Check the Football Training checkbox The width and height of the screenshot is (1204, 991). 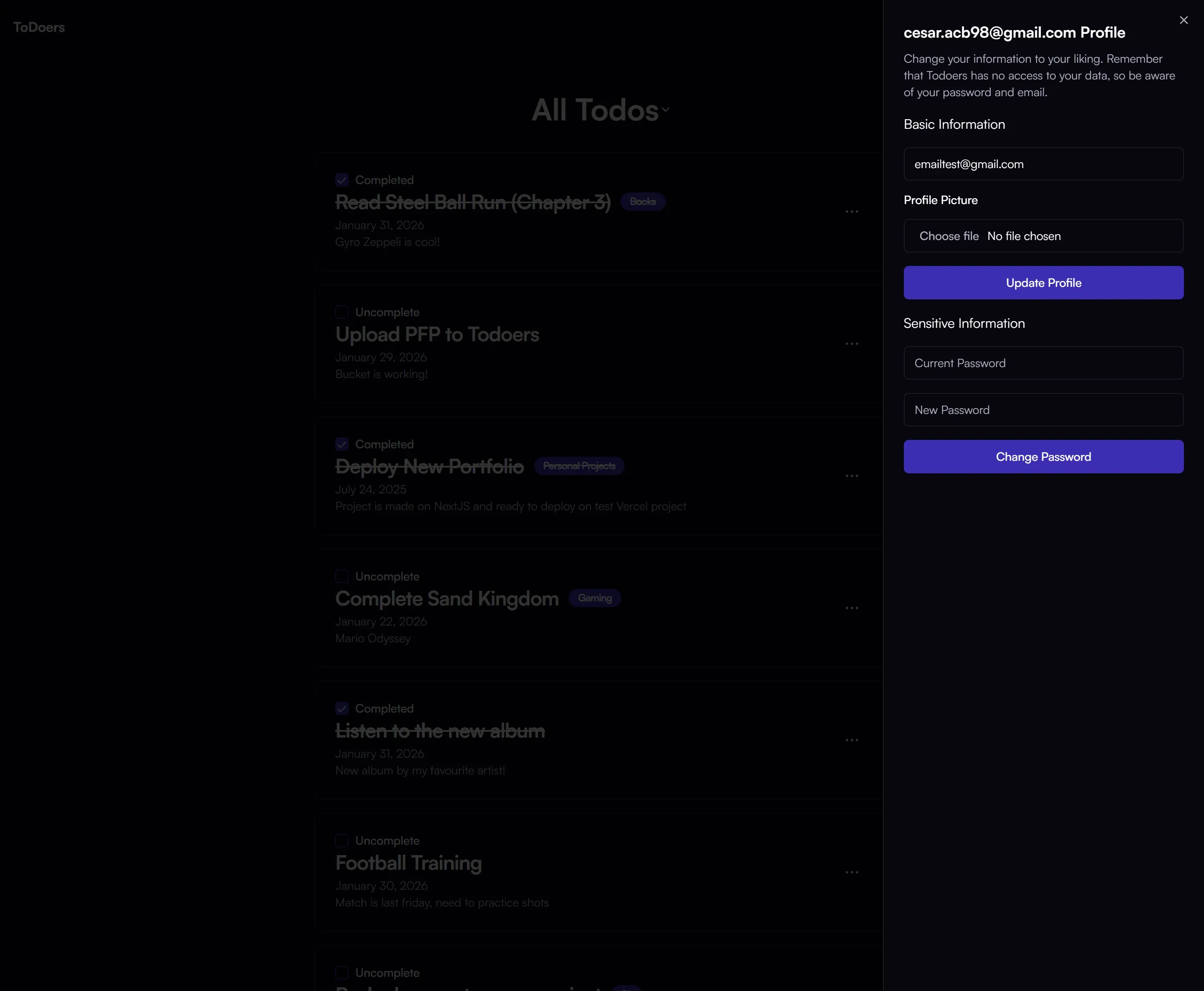[x=342, y=840]
